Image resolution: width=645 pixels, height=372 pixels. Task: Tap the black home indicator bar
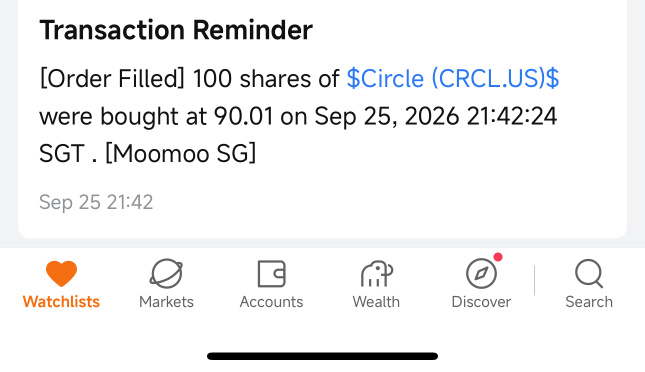(x=322, y=356)
